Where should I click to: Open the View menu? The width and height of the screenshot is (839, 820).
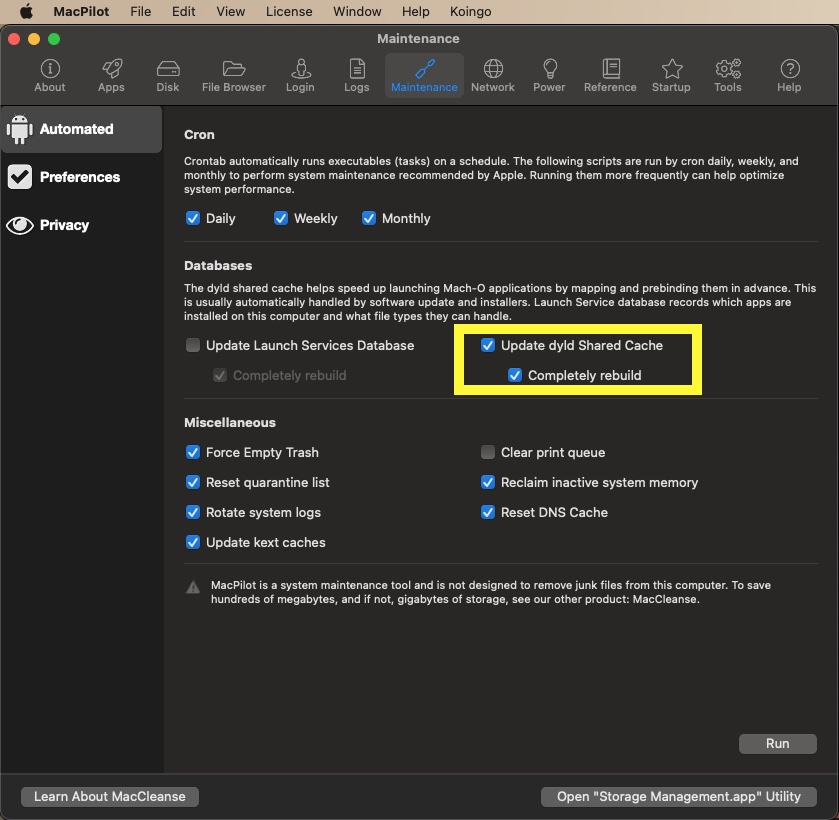click(231, 11)
